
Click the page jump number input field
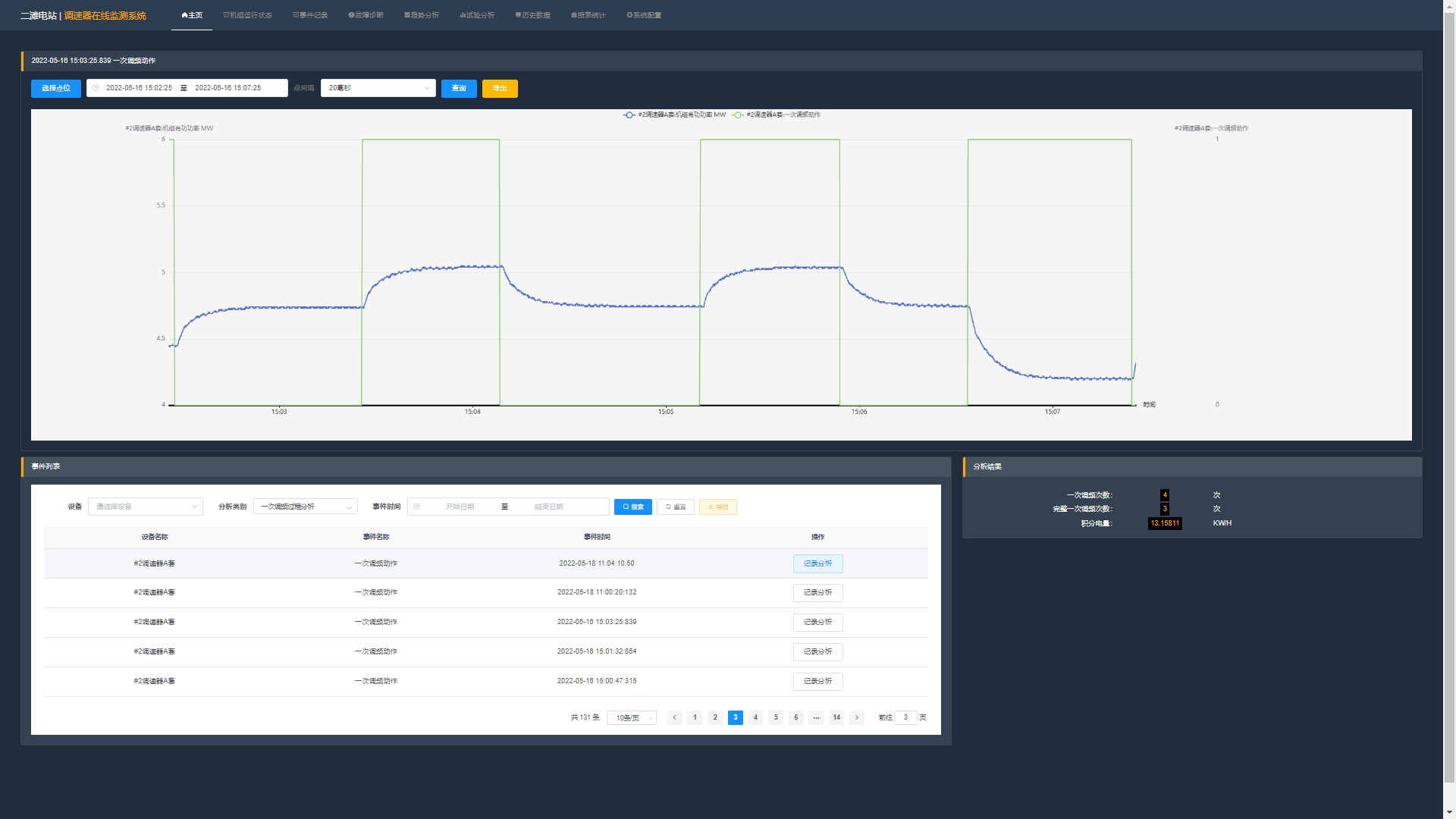pos(905,717)
